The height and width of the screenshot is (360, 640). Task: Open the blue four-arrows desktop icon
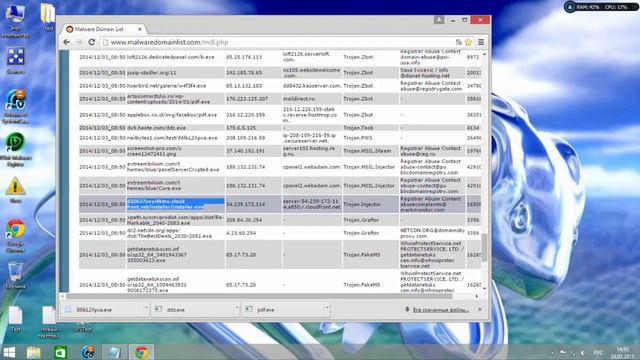pos(16,60)
